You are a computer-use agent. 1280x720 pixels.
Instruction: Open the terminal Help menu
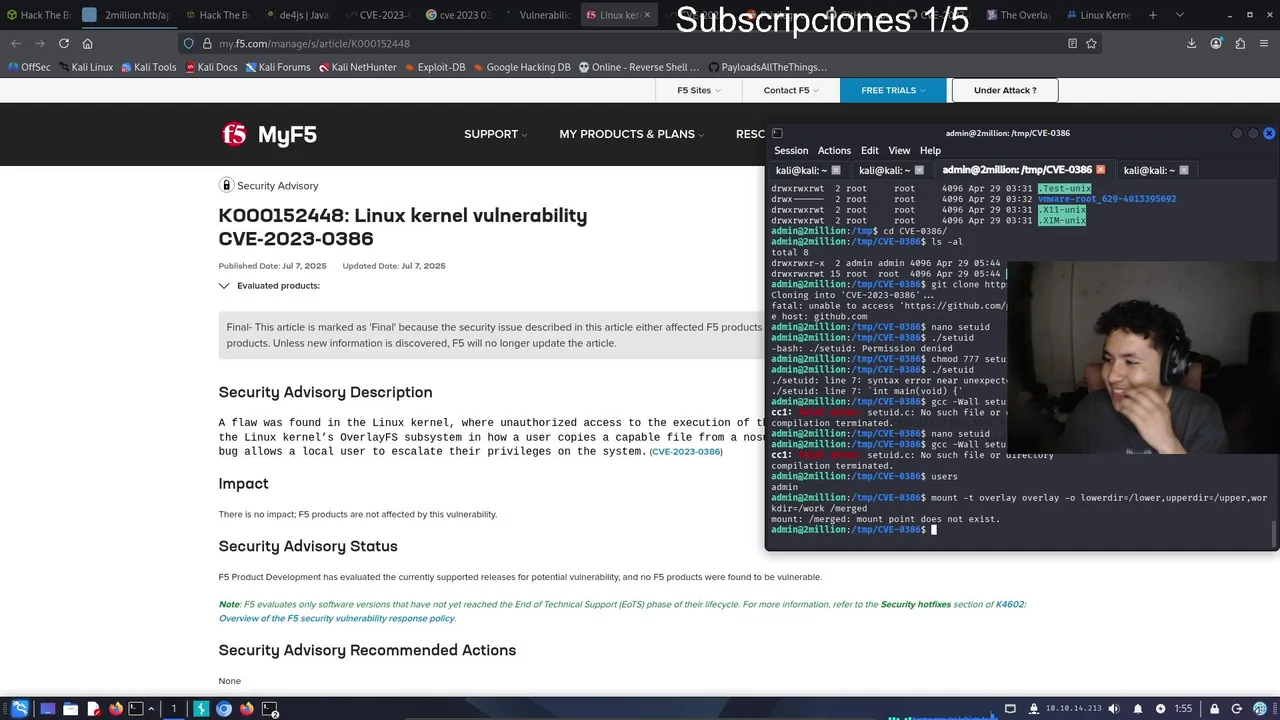click(930, 150)
